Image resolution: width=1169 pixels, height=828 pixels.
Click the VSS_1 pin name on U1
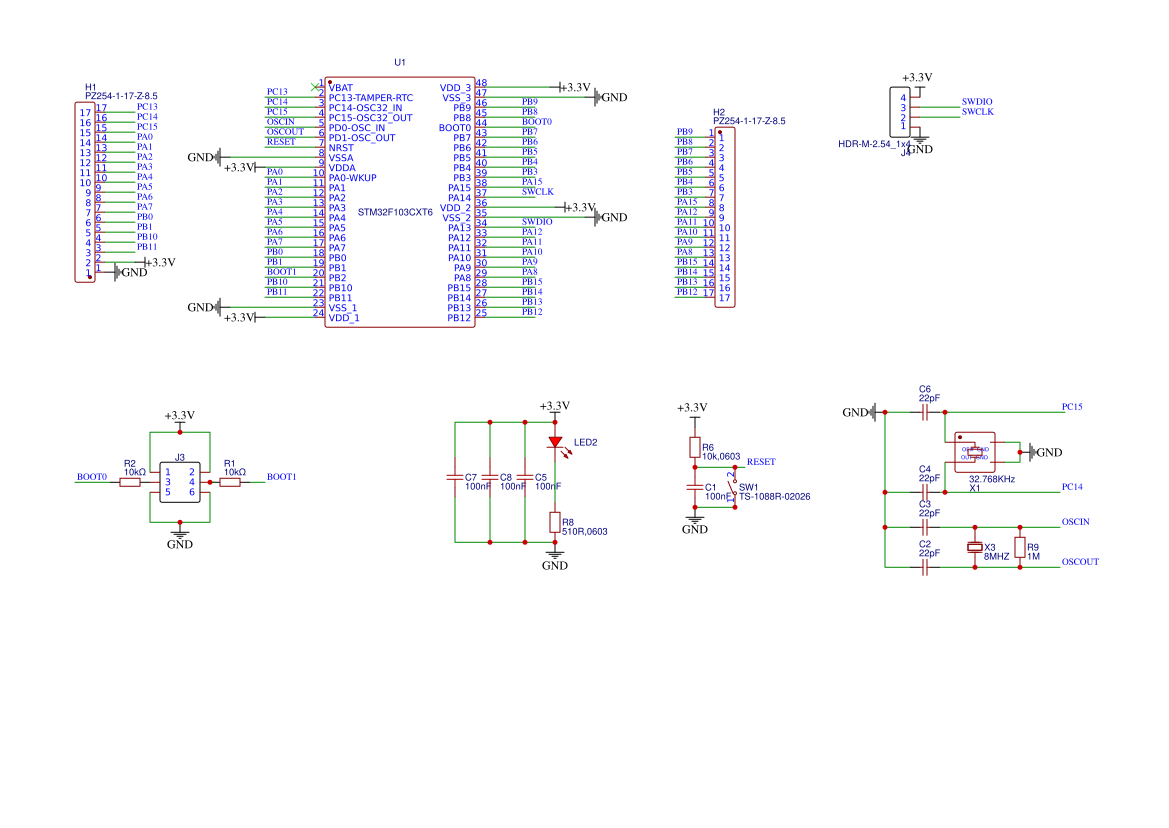tap(343, 308)
